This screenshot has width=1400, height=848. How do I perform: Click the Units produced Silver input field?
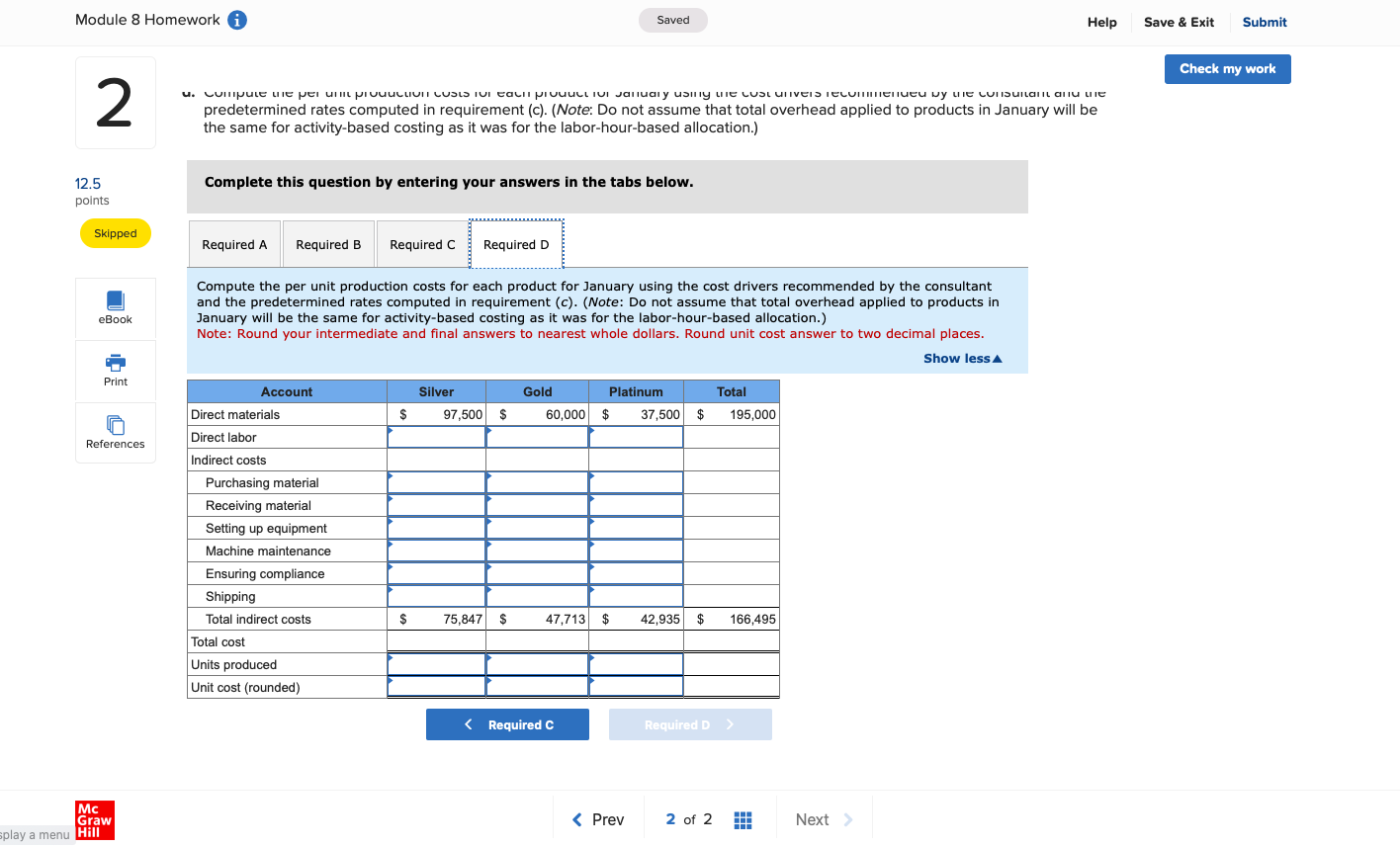tap(437, 664)
